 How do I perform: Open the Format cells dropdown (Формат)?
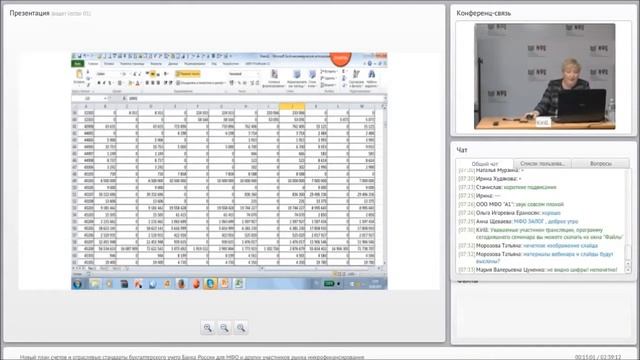pyautogui.click(x=328, y=85)
